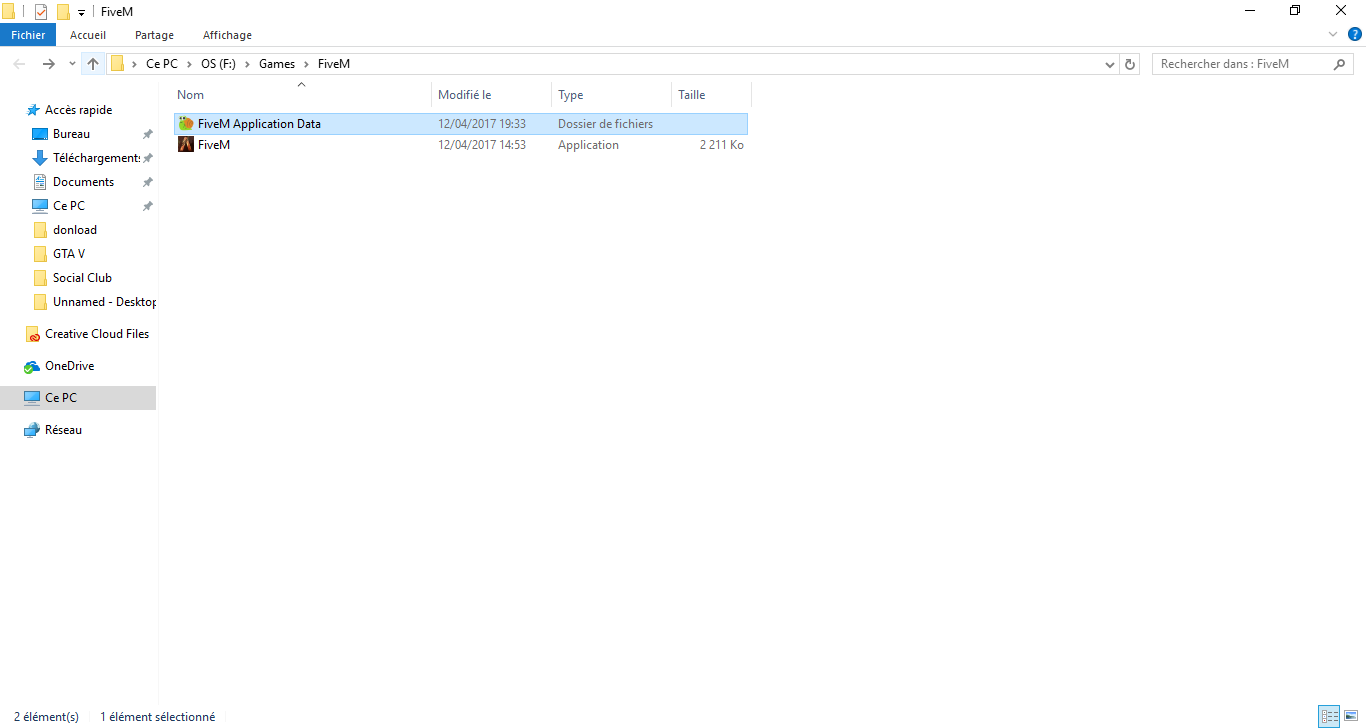
Task: Sort by Nom column header
Action: point(301,95)
